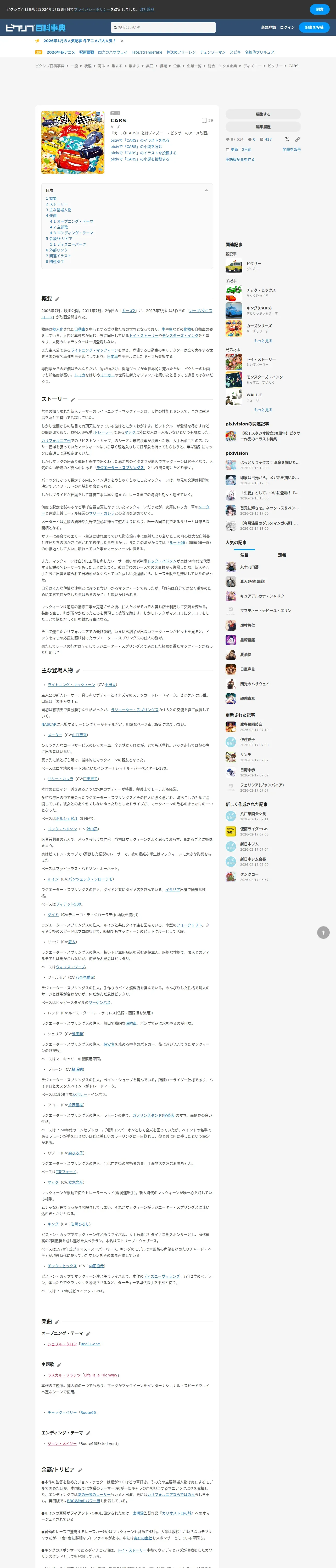
Task: Share article on X
Action: click(287, 139)
